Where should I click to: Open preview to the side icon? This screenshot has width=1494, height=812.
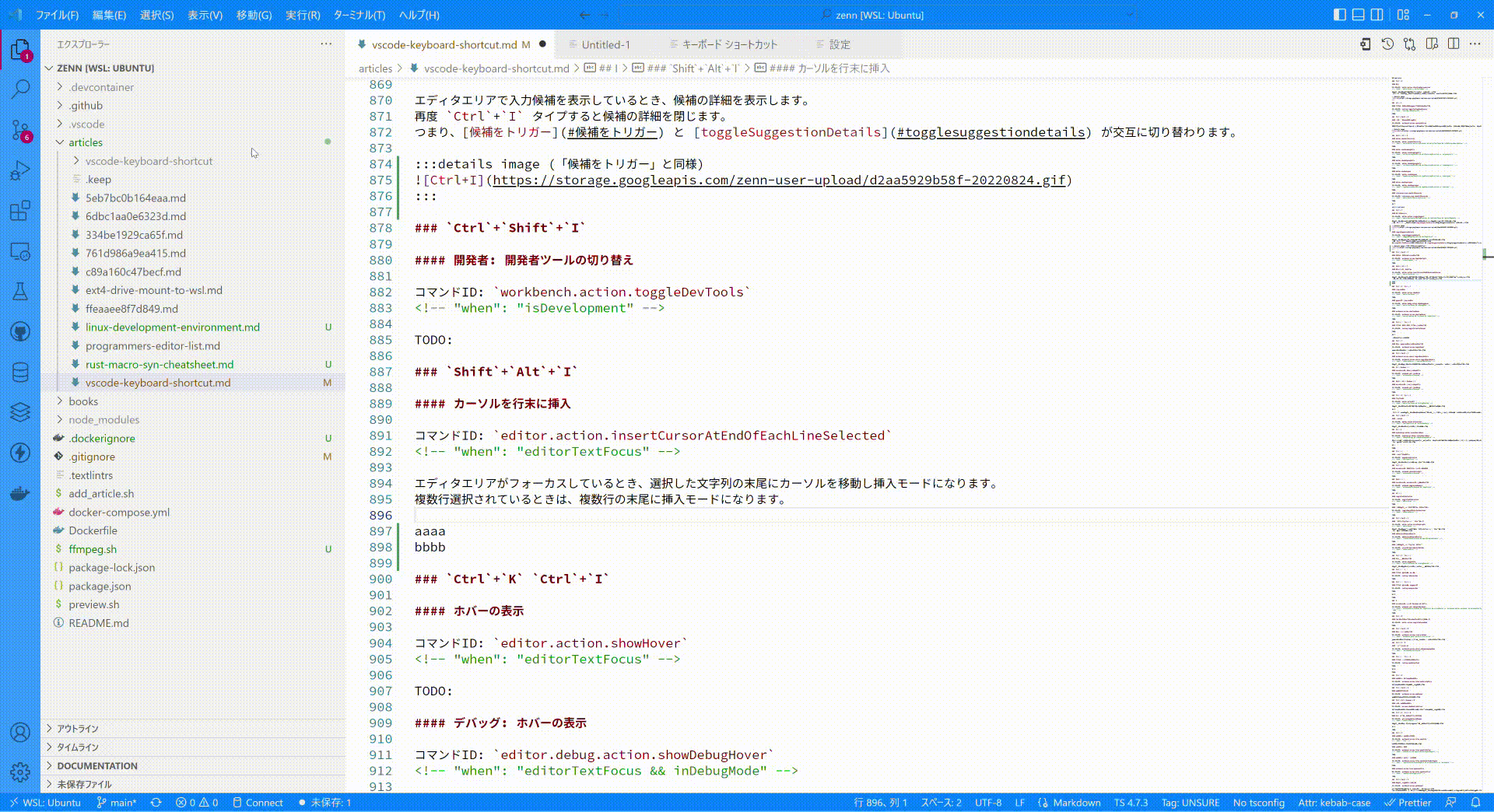1432,44
